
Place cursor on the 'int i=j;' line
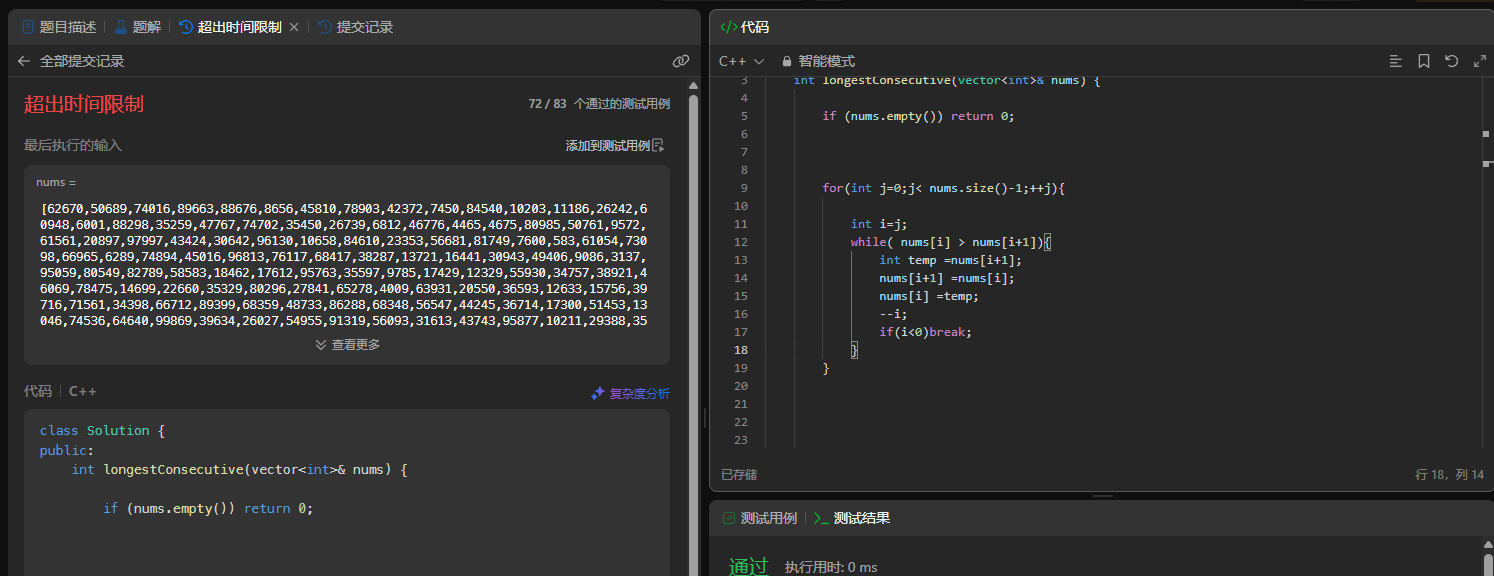click(878, 224)
